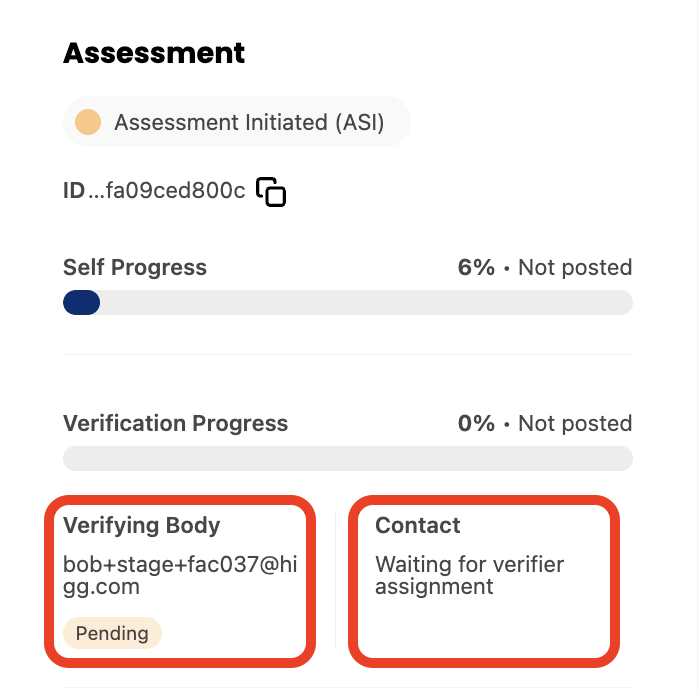Select the Assessment Initiated (ASI) status pill

pos(237,122)
